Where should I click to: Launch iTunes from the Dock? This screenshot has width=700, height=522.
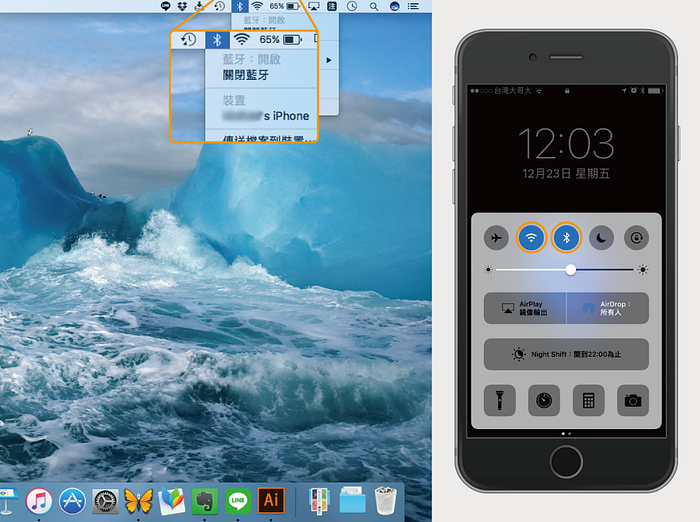pyautogui.click(x=39, y=501)
